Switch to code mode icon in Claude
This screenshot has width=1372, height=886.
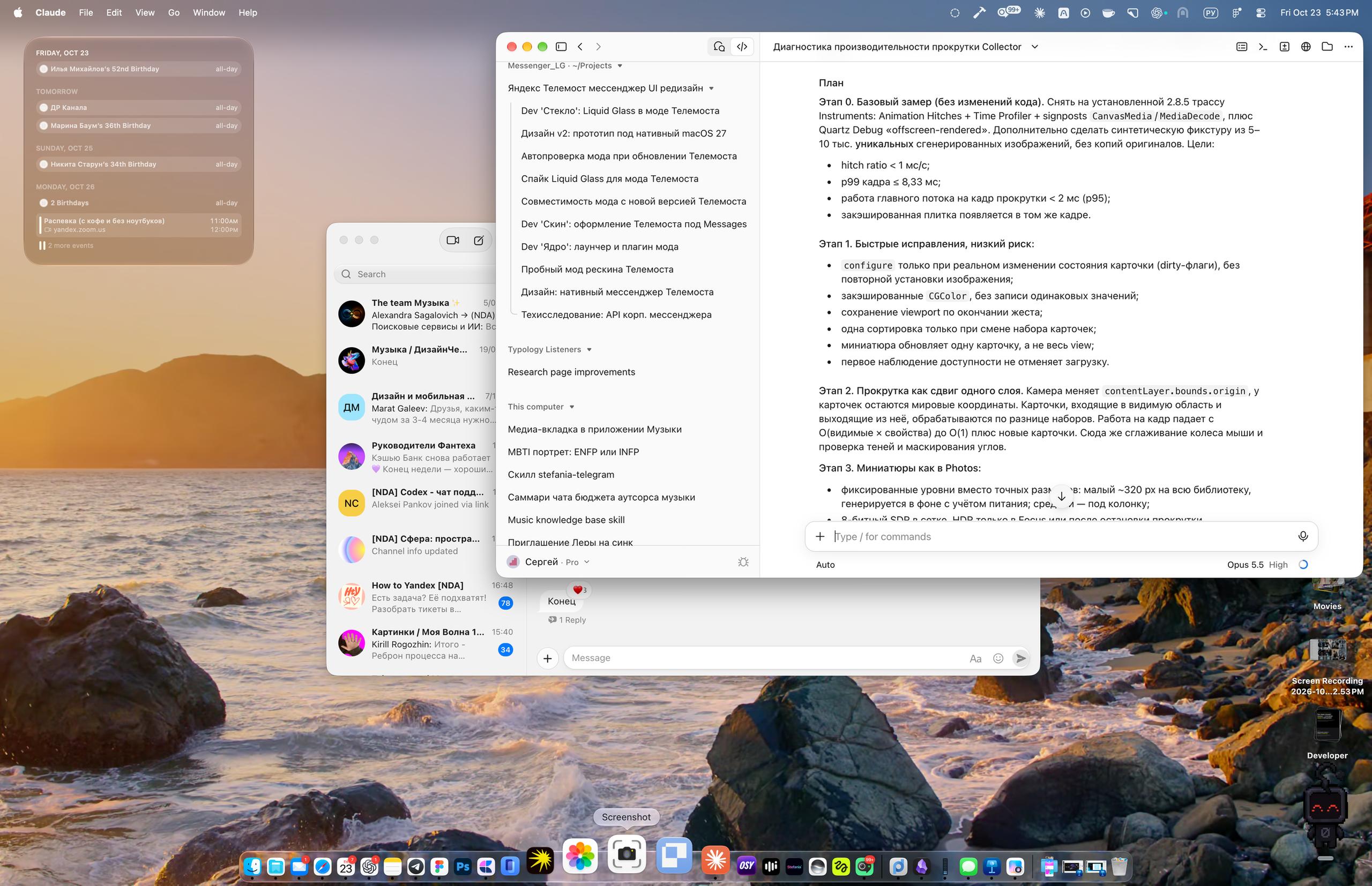click(x=742, y=47)
